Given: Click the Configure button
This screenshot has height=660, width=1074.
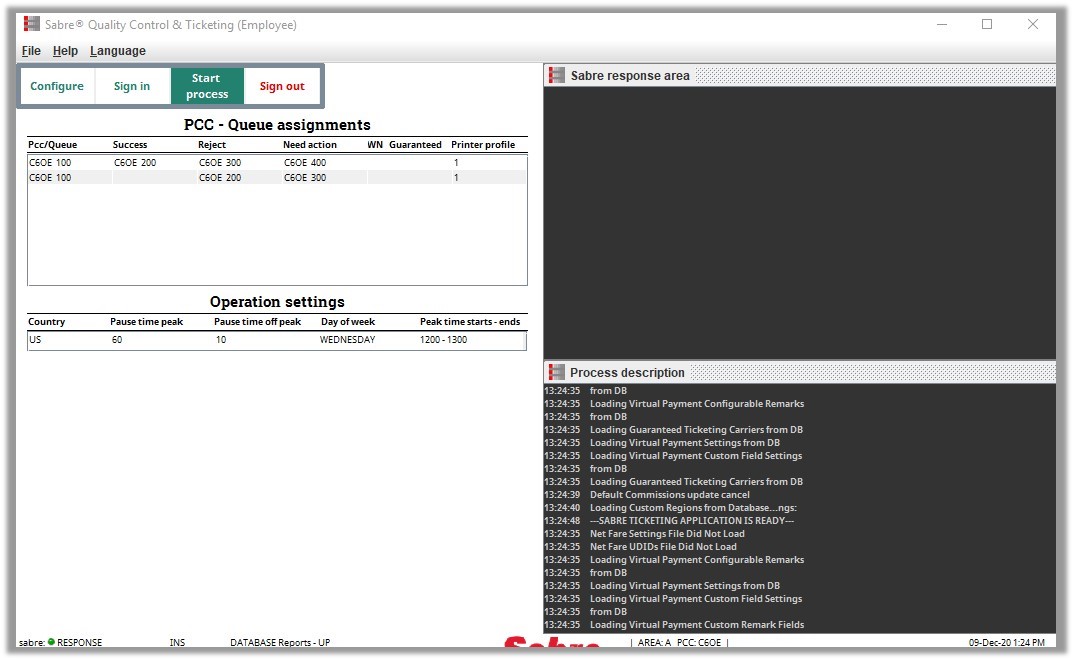Looking at the screenshot, I should point(57,86).
